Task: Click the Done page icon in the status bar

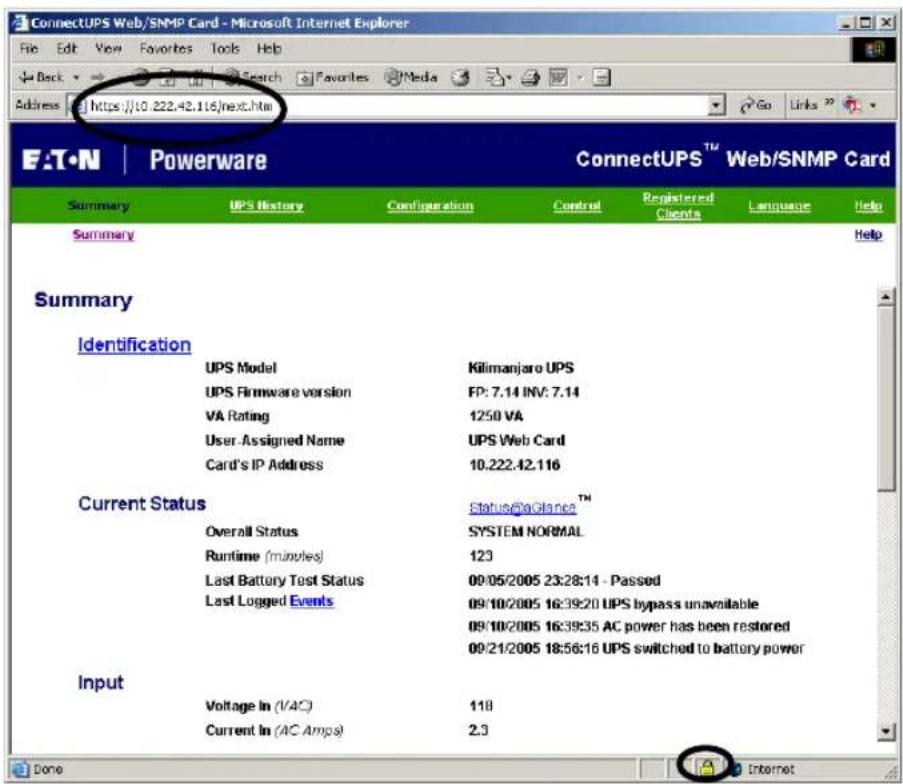Action: pos(20,769)
